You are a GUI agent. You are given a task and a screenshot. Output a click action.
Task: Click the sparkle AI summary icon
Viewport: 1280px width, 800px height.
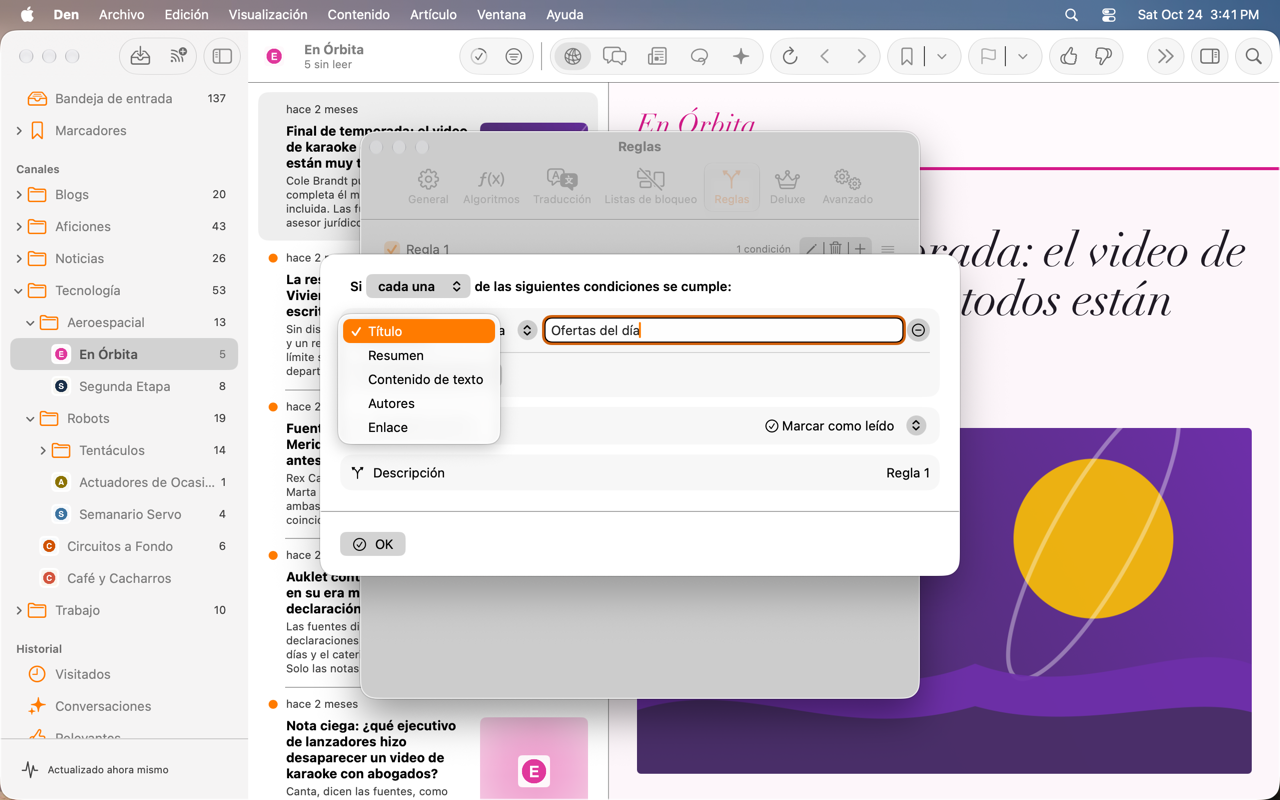coord(741,57)
